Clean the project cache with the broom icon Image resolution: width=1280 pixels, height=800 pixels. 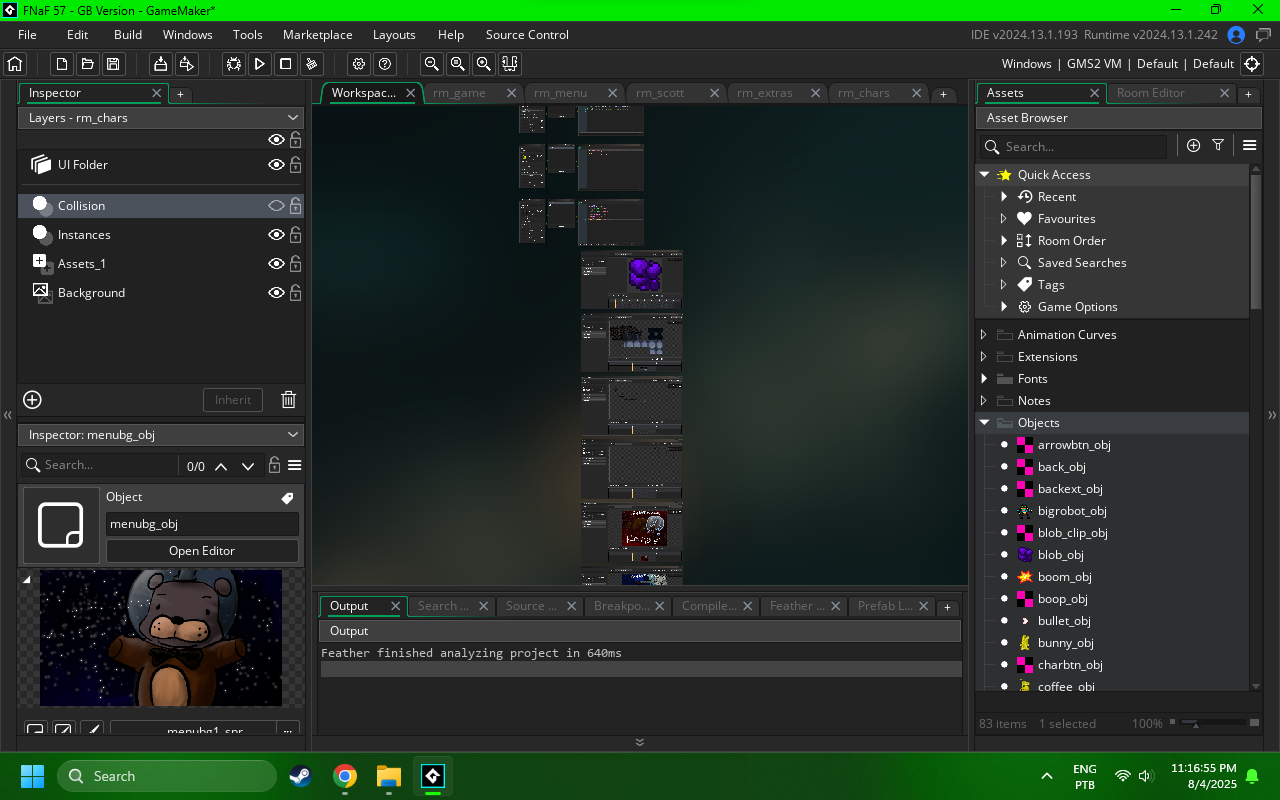[x=310, y=63]
